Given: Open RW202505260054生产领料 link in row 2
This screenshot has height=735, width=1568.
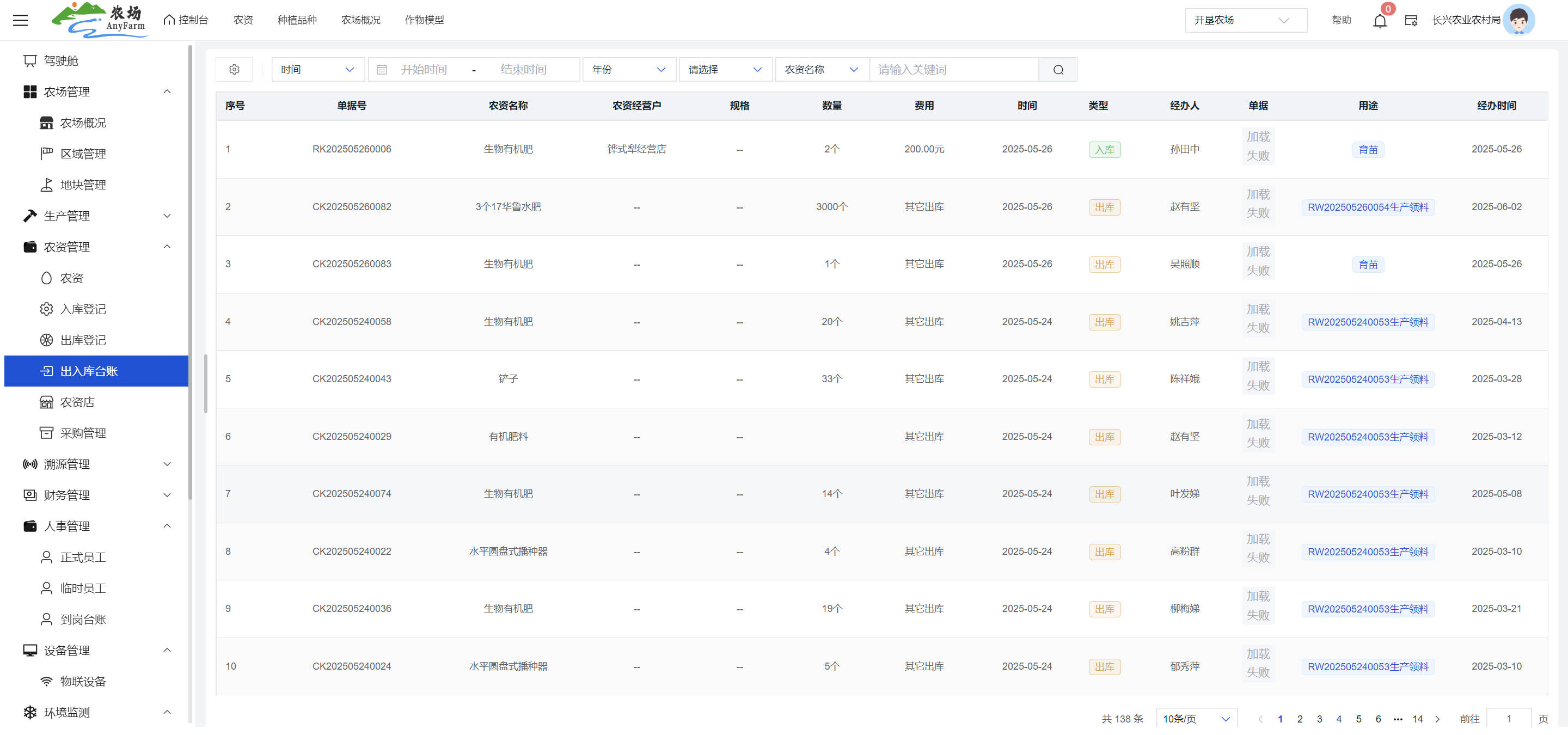Looking at the screenshot, I should tap(1367, 207).
